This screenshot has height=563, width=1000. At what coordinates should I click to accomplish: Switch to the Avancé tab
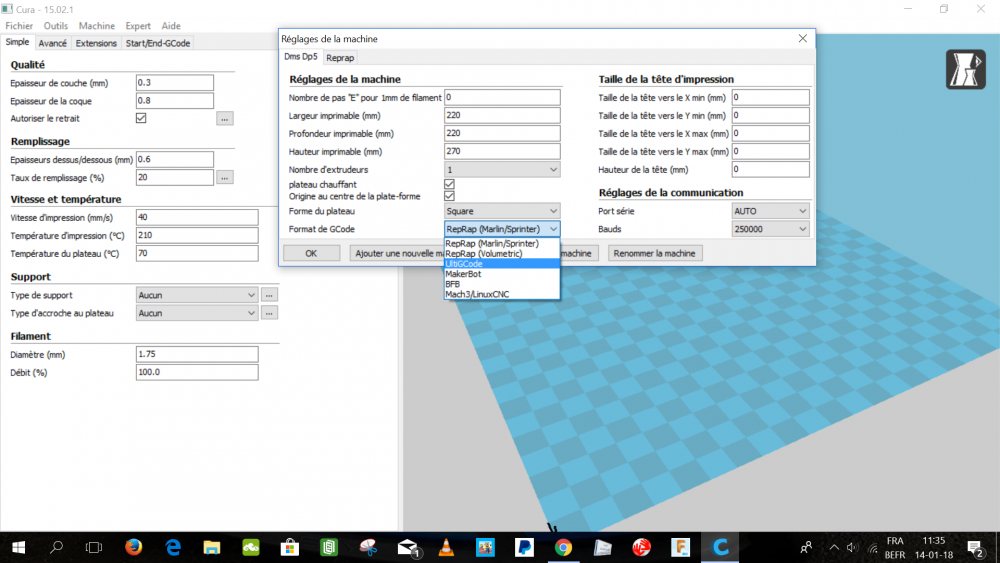coord(52,43)
